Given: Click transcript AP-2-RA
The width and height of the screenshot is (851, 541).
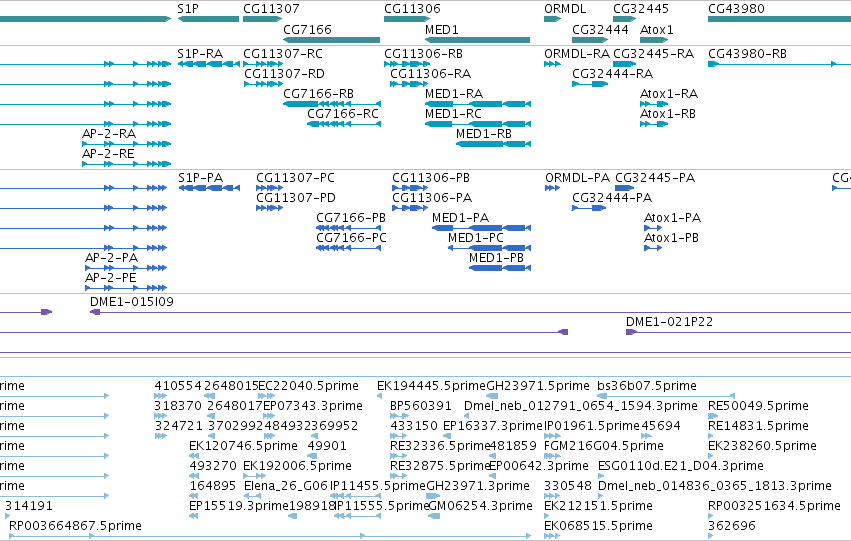Looking at the screenshot, I should pos(109,134).
